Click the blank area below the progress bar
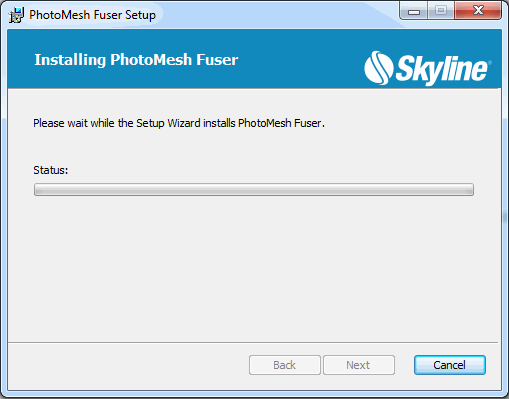509x399 pixels. [254, 267]
